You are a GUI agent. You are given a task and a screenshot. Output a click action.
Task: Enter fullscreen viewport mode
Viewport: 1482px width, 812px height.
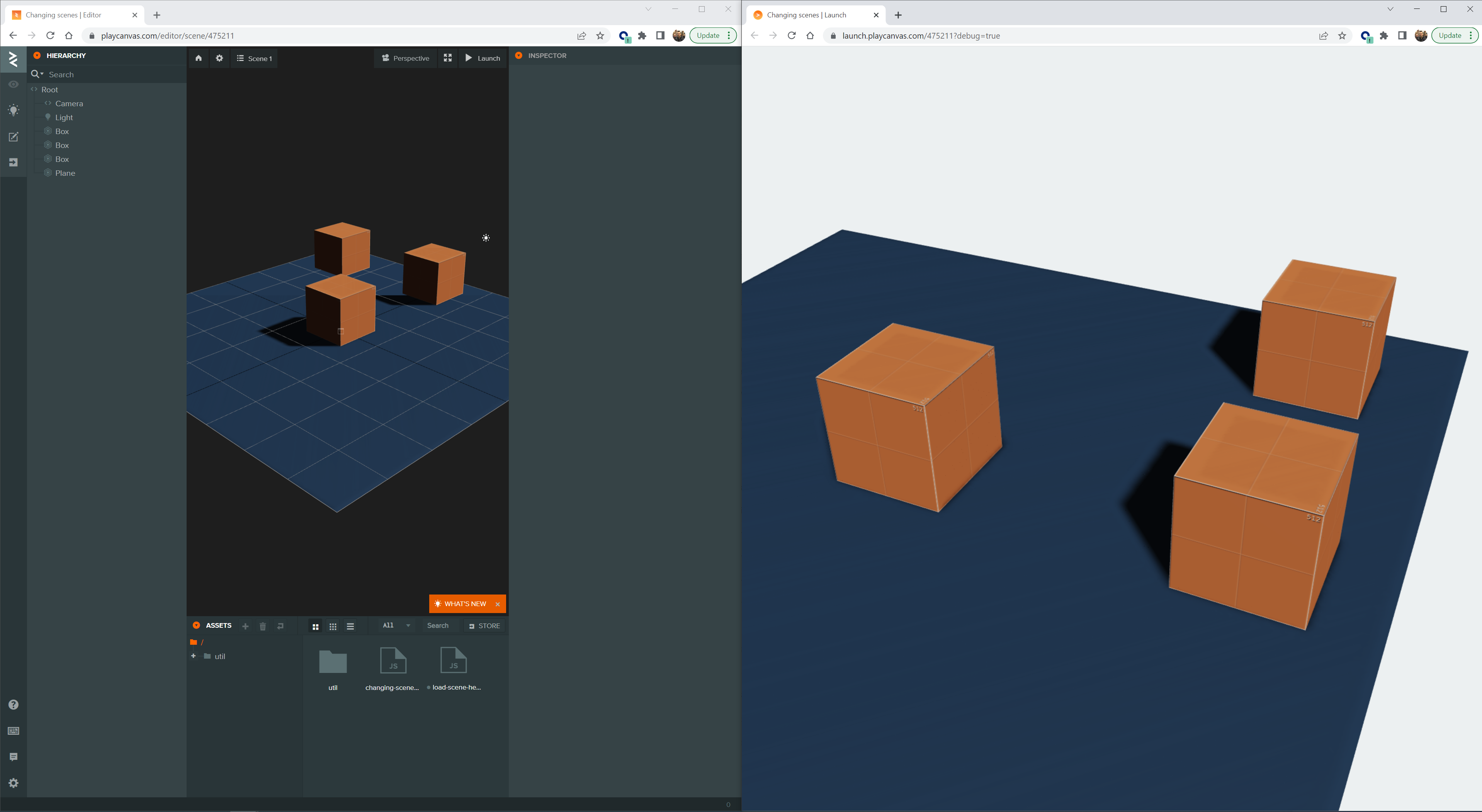[x=448, y=58]
